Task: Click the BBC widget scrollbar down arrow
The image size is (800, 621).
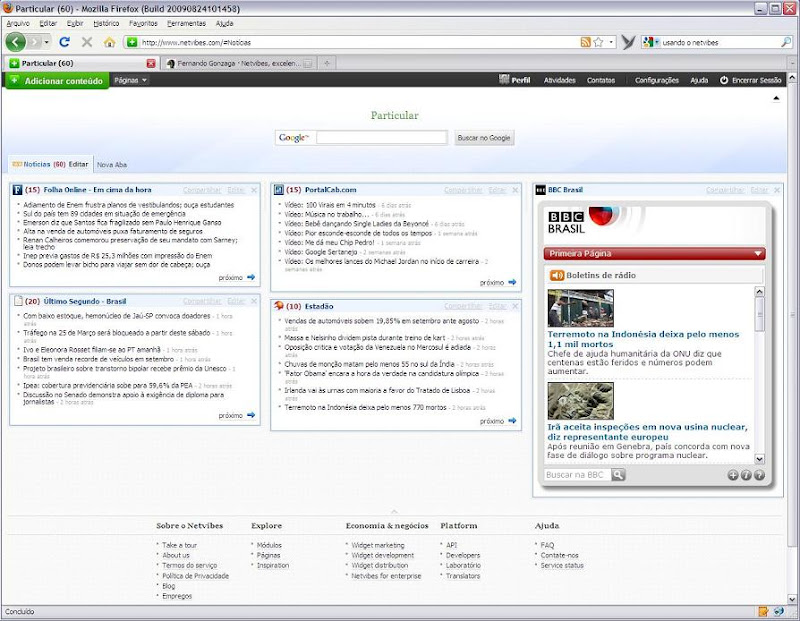Action: (x=759, y=459)
